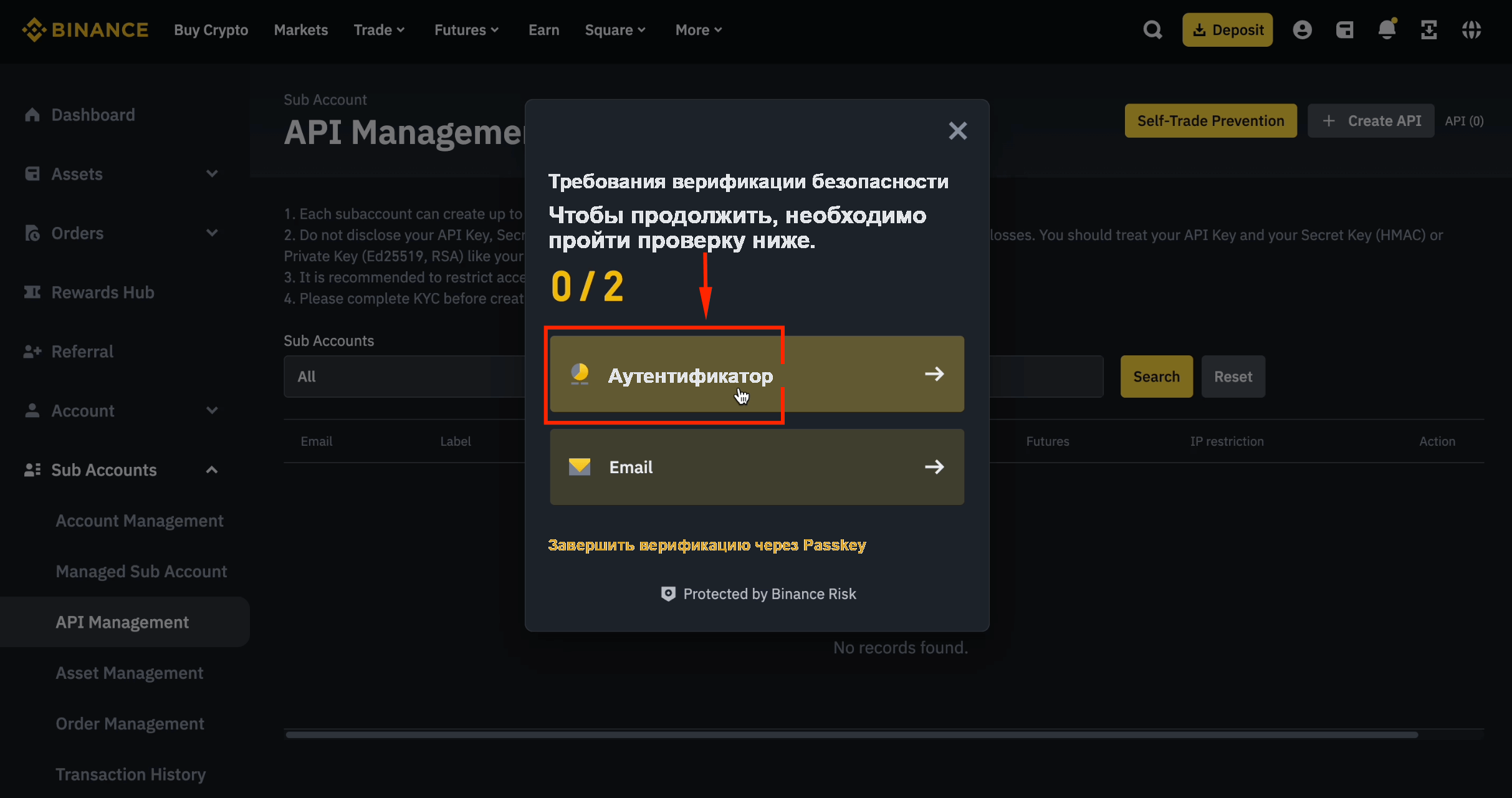The image size is (1512, 798).
Task: Collapse the Sub Accounts section
Action: click(x=212, y=470)
